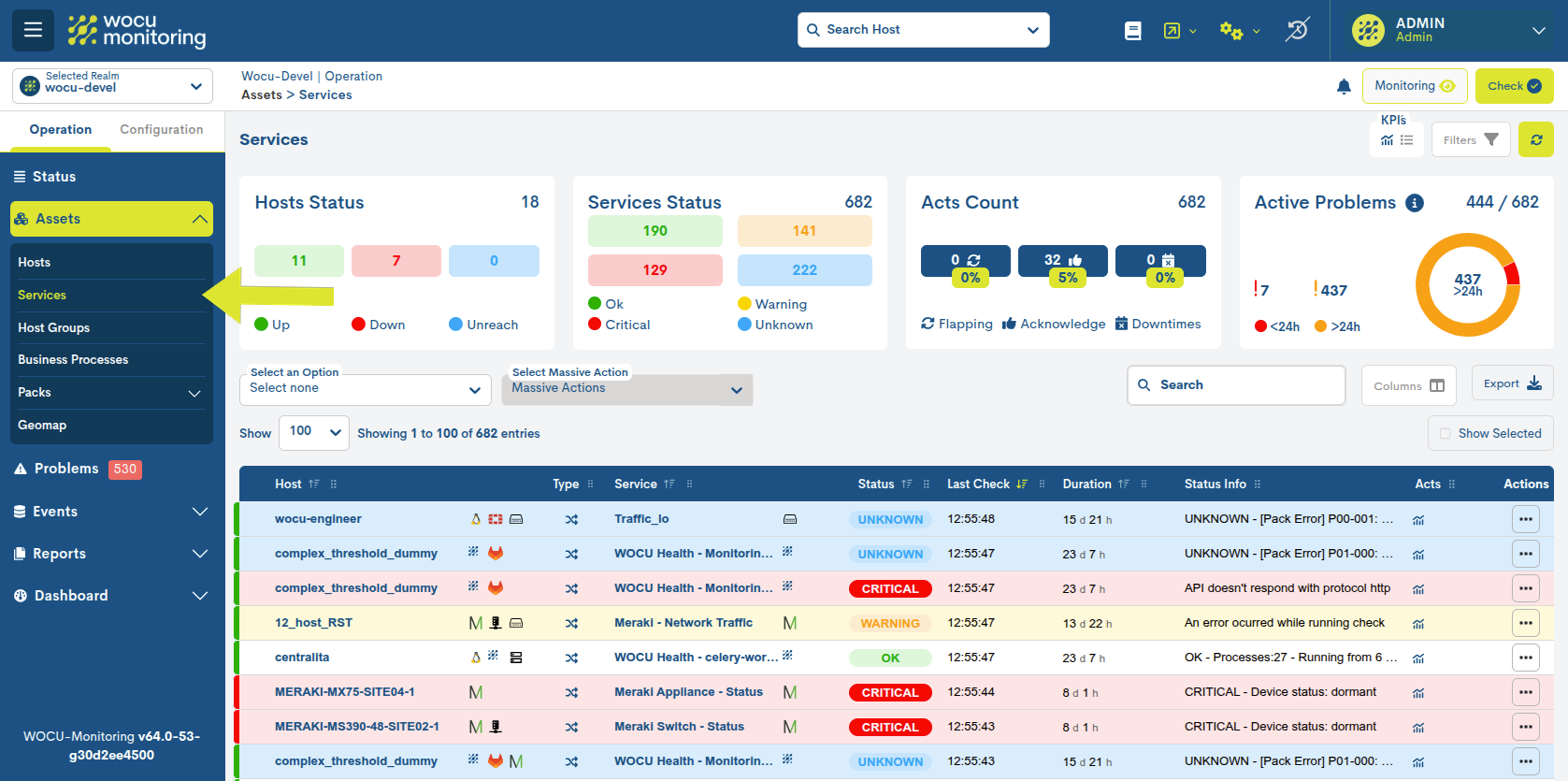The image size is (1568, 781).
Task: Click the Meraki M icon next to 12_host_RST
Action: (476, 623)
